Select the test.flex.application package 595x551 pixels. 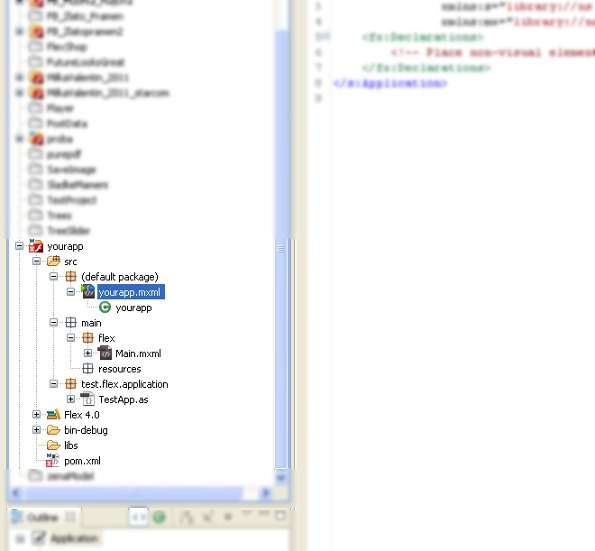pos(124,384)
